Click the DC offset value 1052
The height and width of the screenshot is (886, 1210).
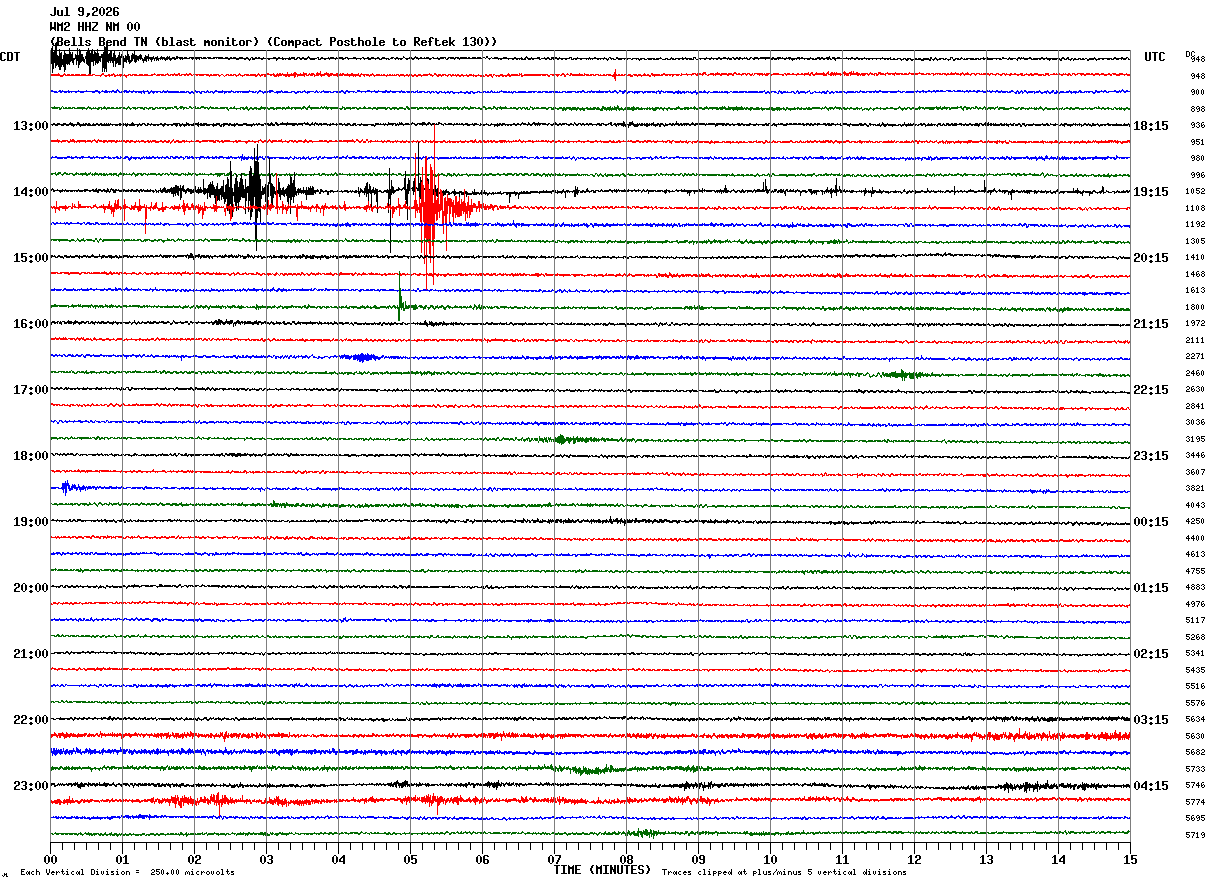pos(1195,192)
